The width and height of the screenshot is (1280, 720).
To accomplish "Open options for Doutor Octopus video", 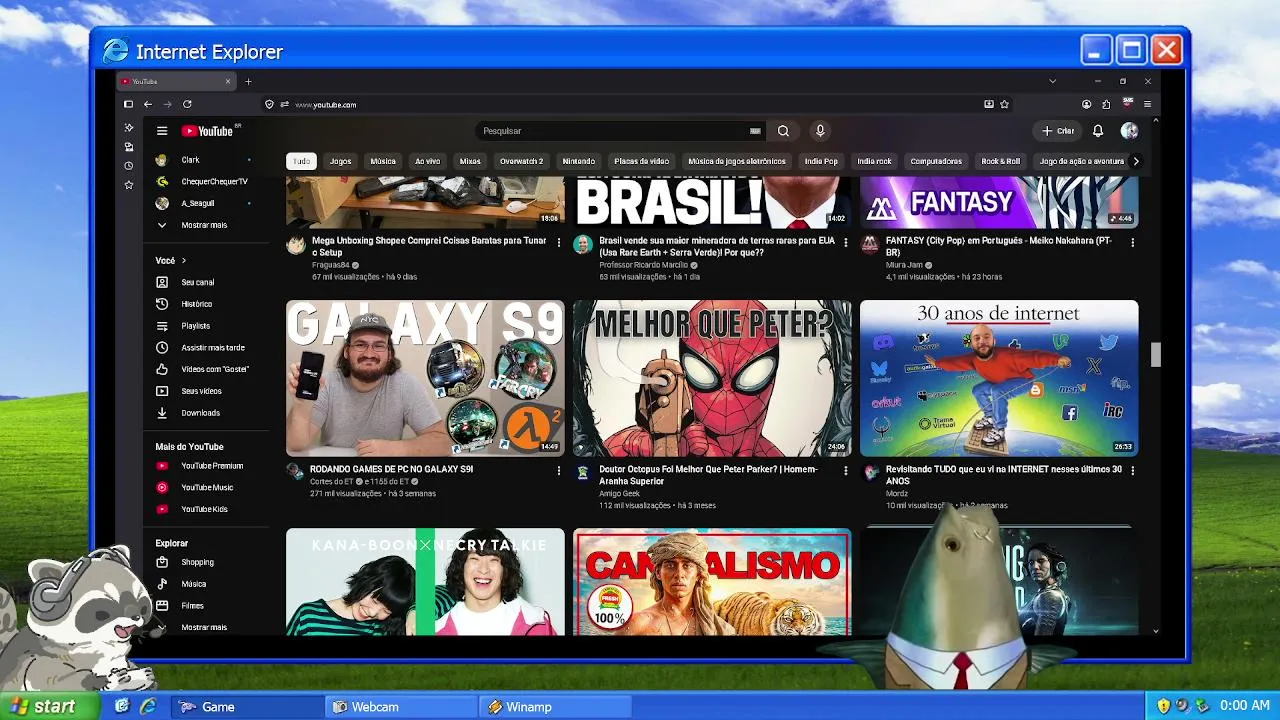I will point(846,470).
